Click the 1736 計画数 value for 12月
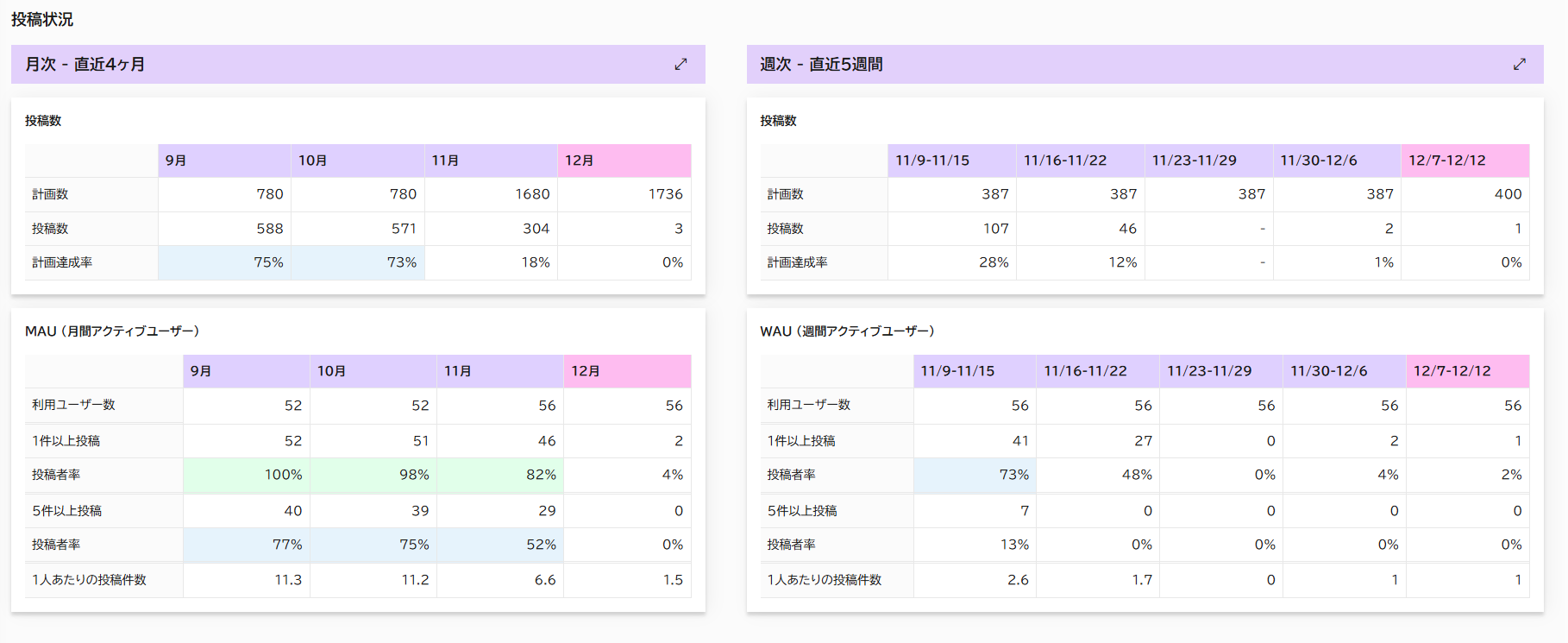 [x=624, y=194]
